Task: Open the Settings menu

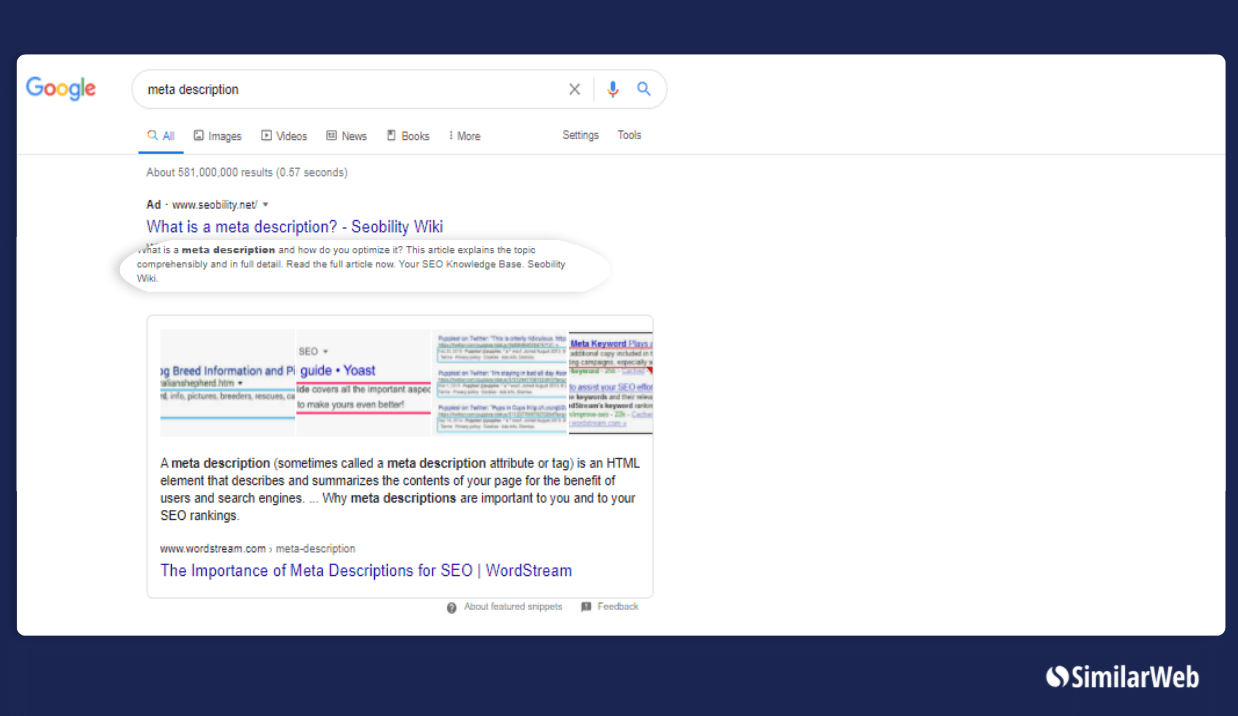Action: point(580,135)
